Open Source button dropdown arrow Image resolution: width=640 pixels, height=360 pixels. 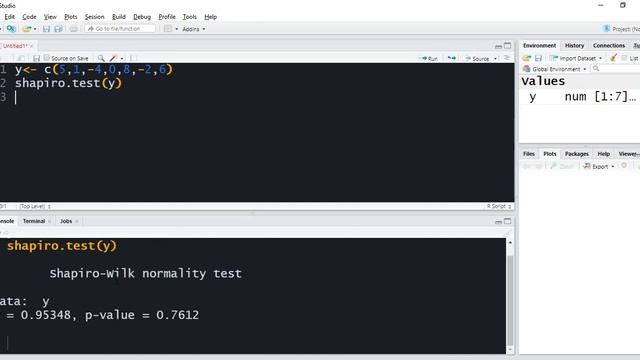[495, 59]
